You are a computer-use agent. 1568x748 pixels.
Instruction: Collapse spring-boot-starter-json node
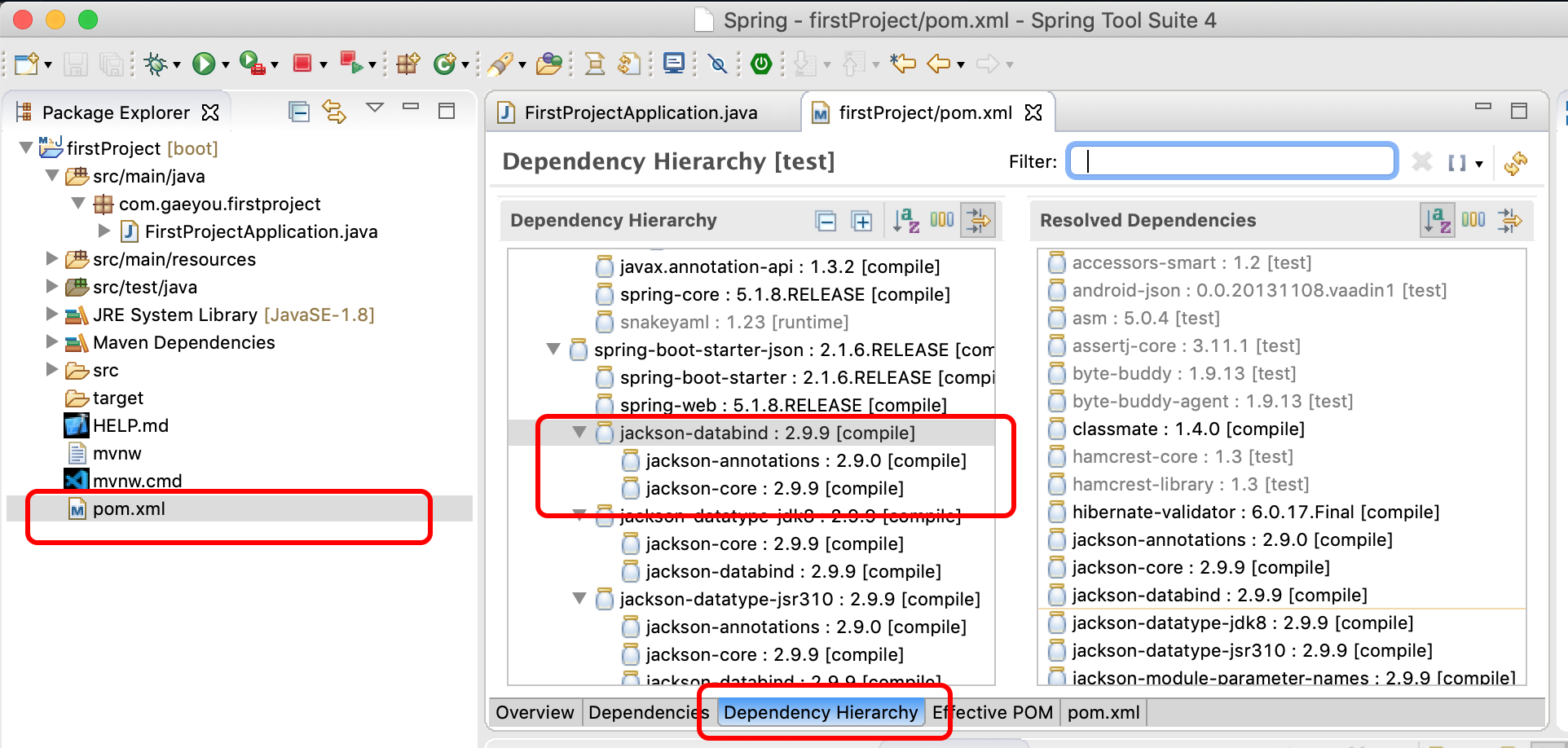pyautogui.click(x=553, y=349)
